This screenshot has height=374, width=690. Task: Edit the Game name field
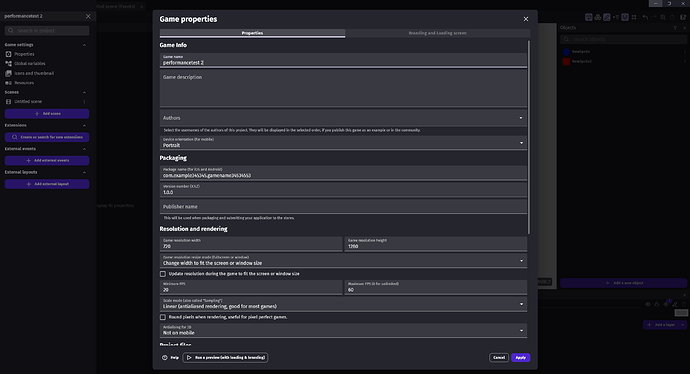click(x=343, y=61)
